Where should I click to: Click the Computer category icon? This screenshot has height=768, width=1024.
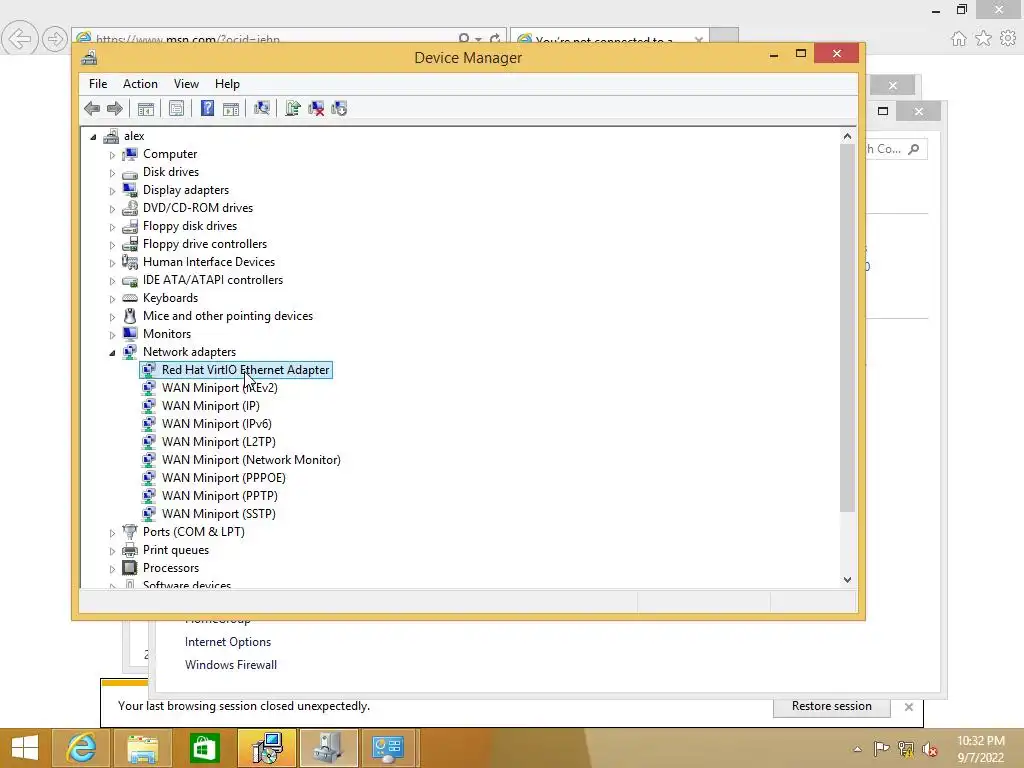click(130, 153)
